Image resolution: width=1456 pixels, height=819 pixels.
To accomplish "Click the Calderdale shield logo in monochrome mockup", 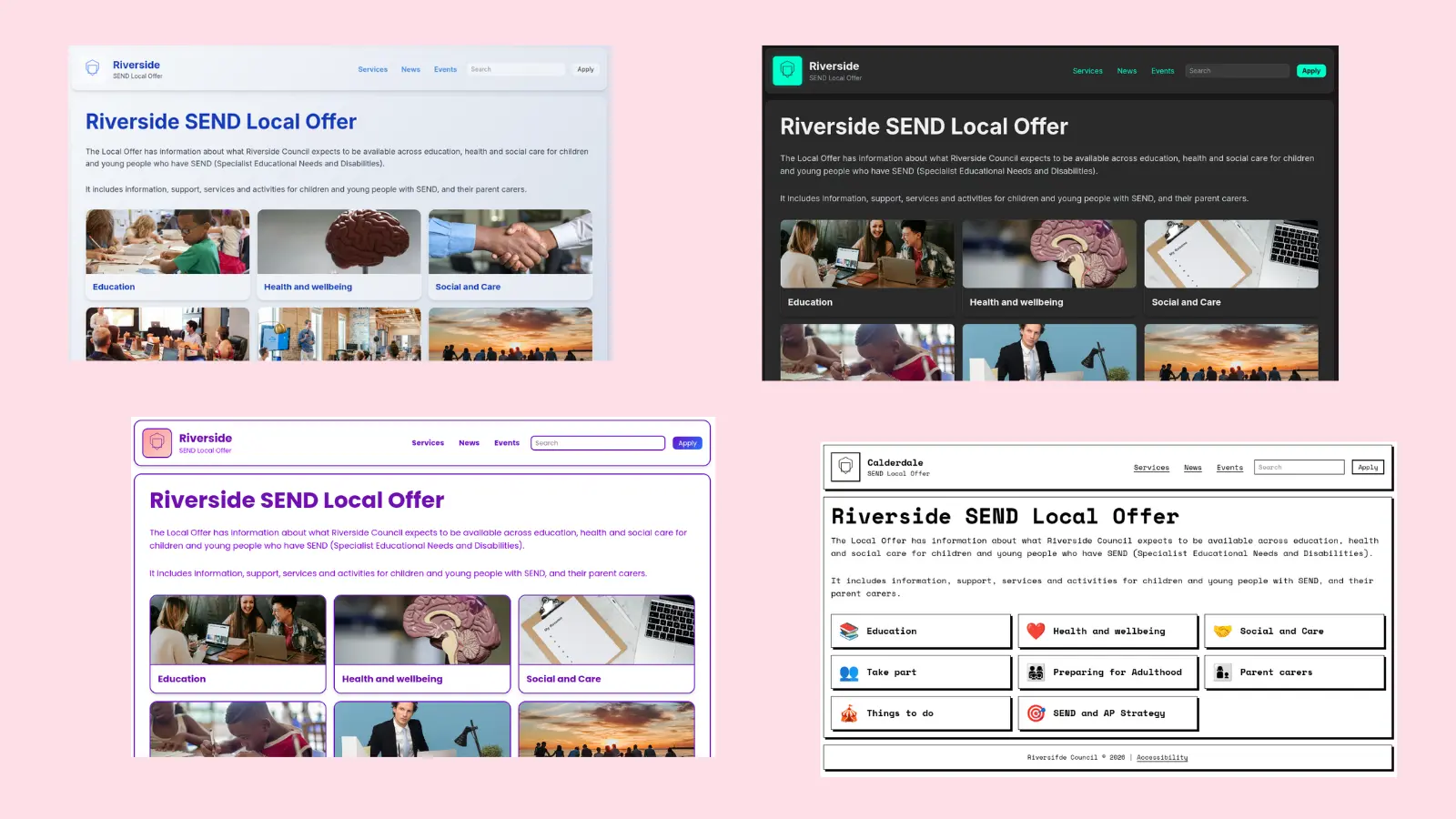I will click(845, 467).
